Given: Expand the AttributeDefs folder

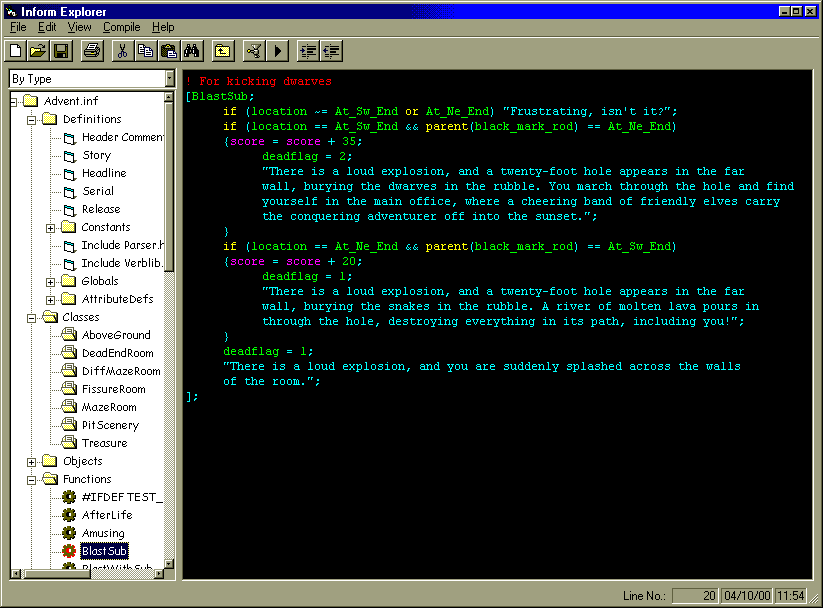Looking at the screenshot, I should pyautogui.click(x=50, y=300).
